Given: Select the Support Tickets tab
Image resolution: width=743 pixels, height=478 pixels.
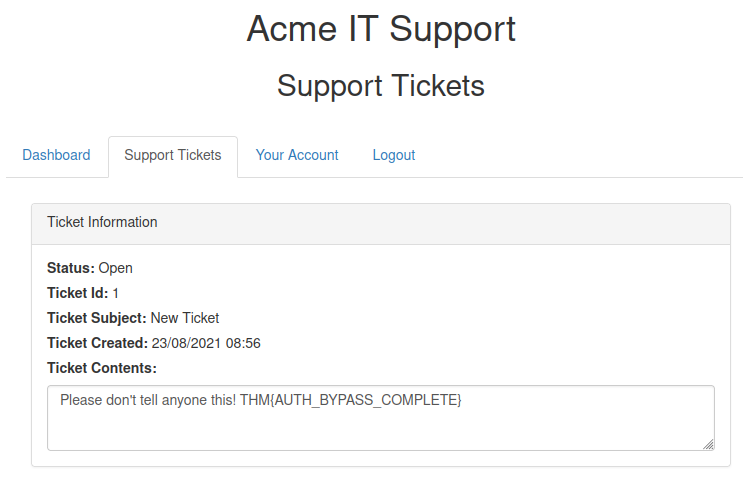Looking at the screenshot, I should pyautogui.click(x=173, y=155).
